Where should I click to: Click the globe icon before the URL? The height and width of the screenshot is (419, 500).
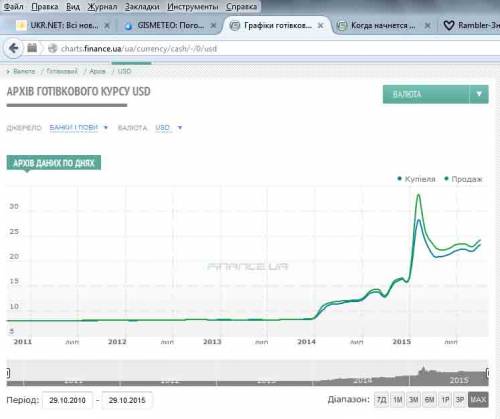(x=52, y=49)
